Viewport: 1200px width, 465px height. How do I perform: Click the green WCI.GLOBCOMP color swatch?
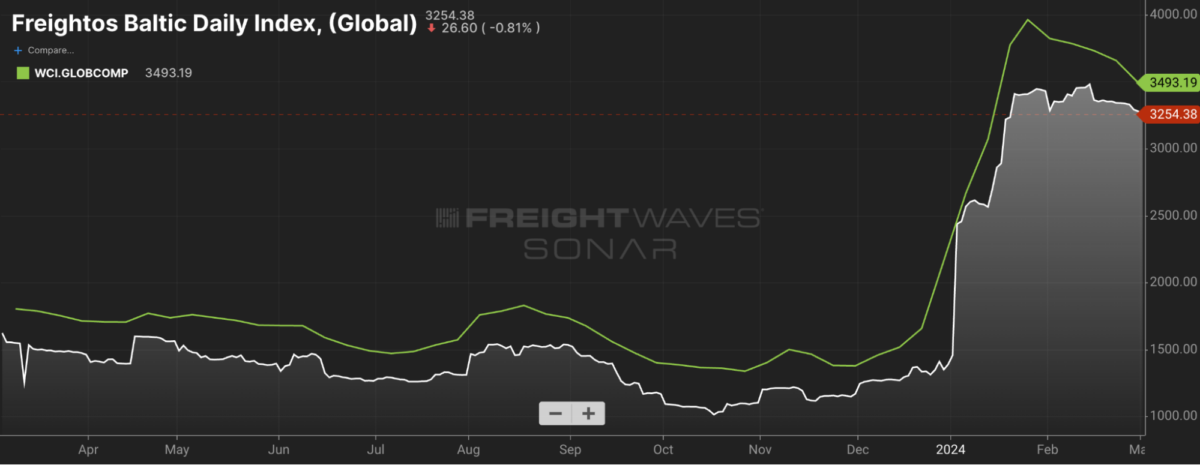(x=21, y=72)
